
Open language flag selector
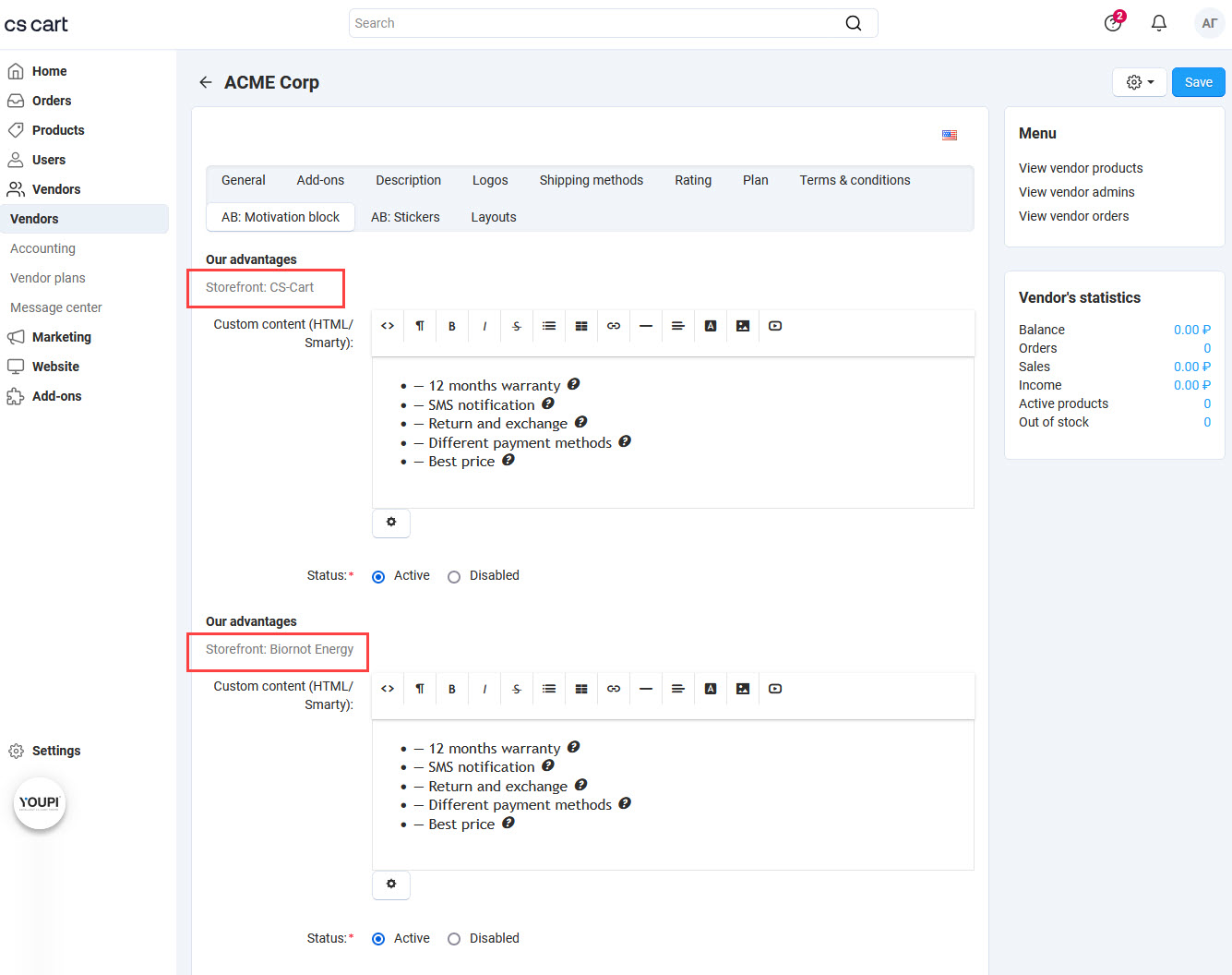point(950,135)
